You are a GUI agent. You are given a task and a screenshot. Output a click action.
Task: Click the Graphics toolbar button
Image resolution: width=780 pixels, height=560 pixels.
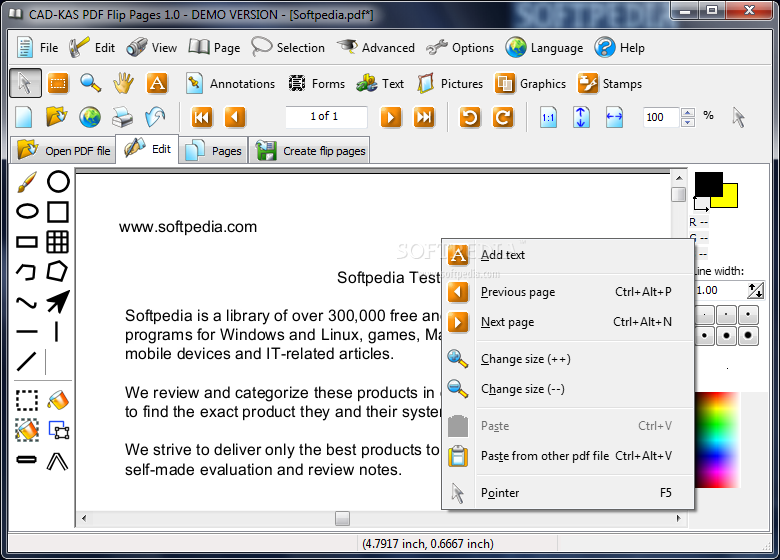tap(530, 84)
